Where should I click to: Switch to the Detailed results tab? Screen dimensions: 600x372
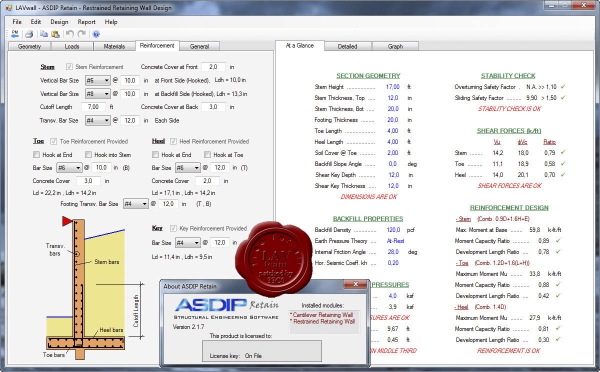(347, 46)
